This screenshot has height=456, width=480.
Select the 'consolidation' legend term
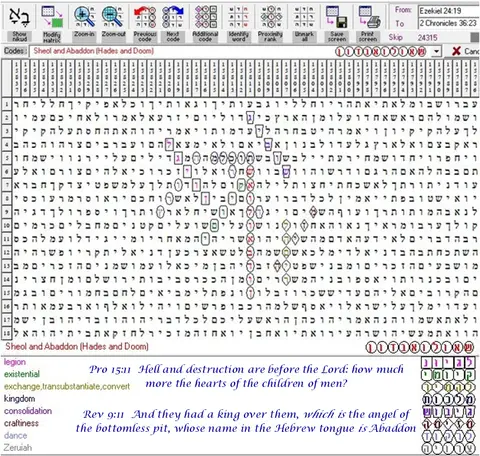[28, 411]
